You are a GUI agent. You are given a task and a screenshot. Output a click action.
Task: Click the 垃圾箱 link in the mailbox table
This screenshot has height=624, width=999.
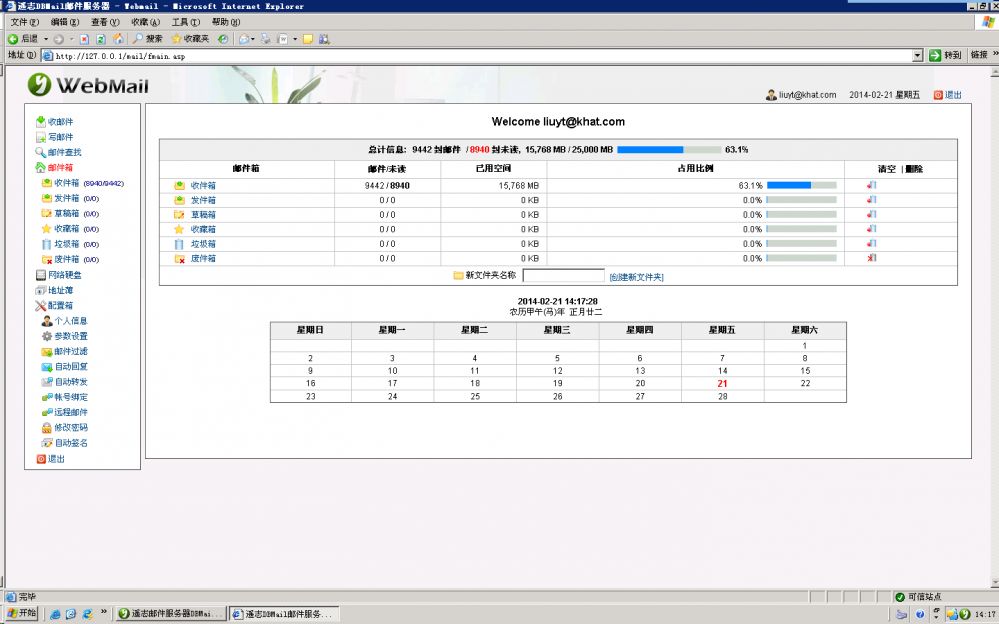click(x=203, y=244)
